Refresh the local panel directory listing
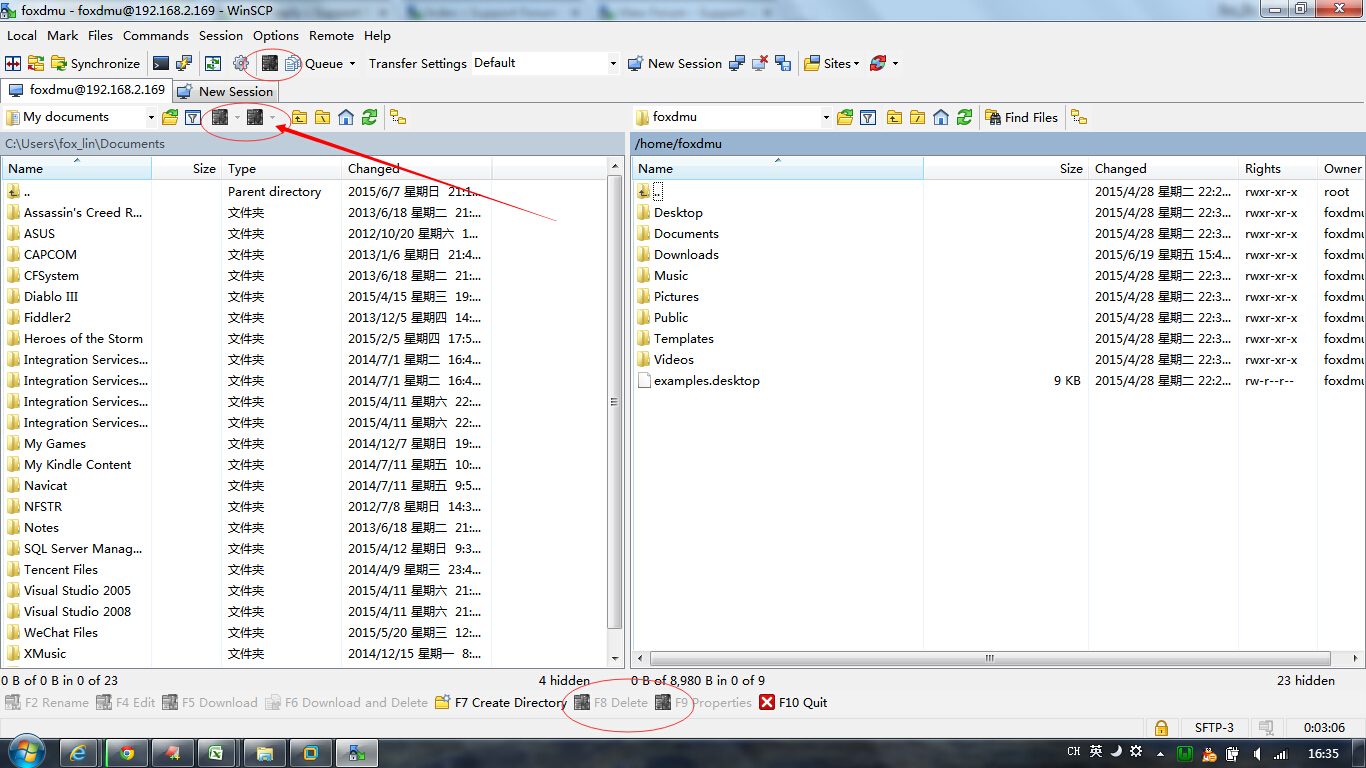This screenshot has height=768, width=1366. [x=370, y=117]
